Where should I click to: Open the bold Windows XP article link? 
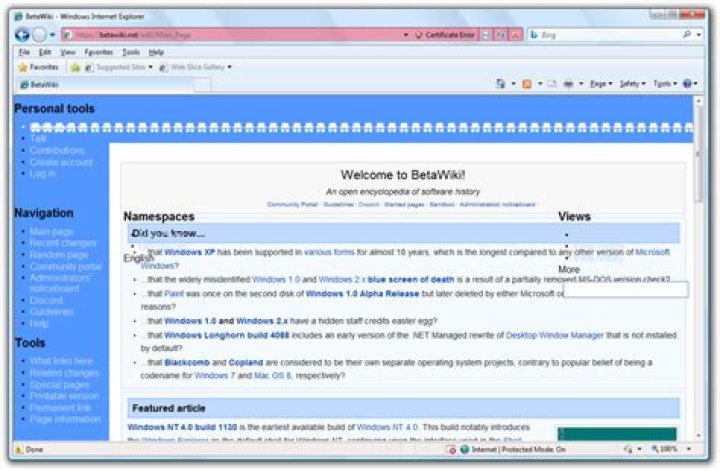pos(189,252)
